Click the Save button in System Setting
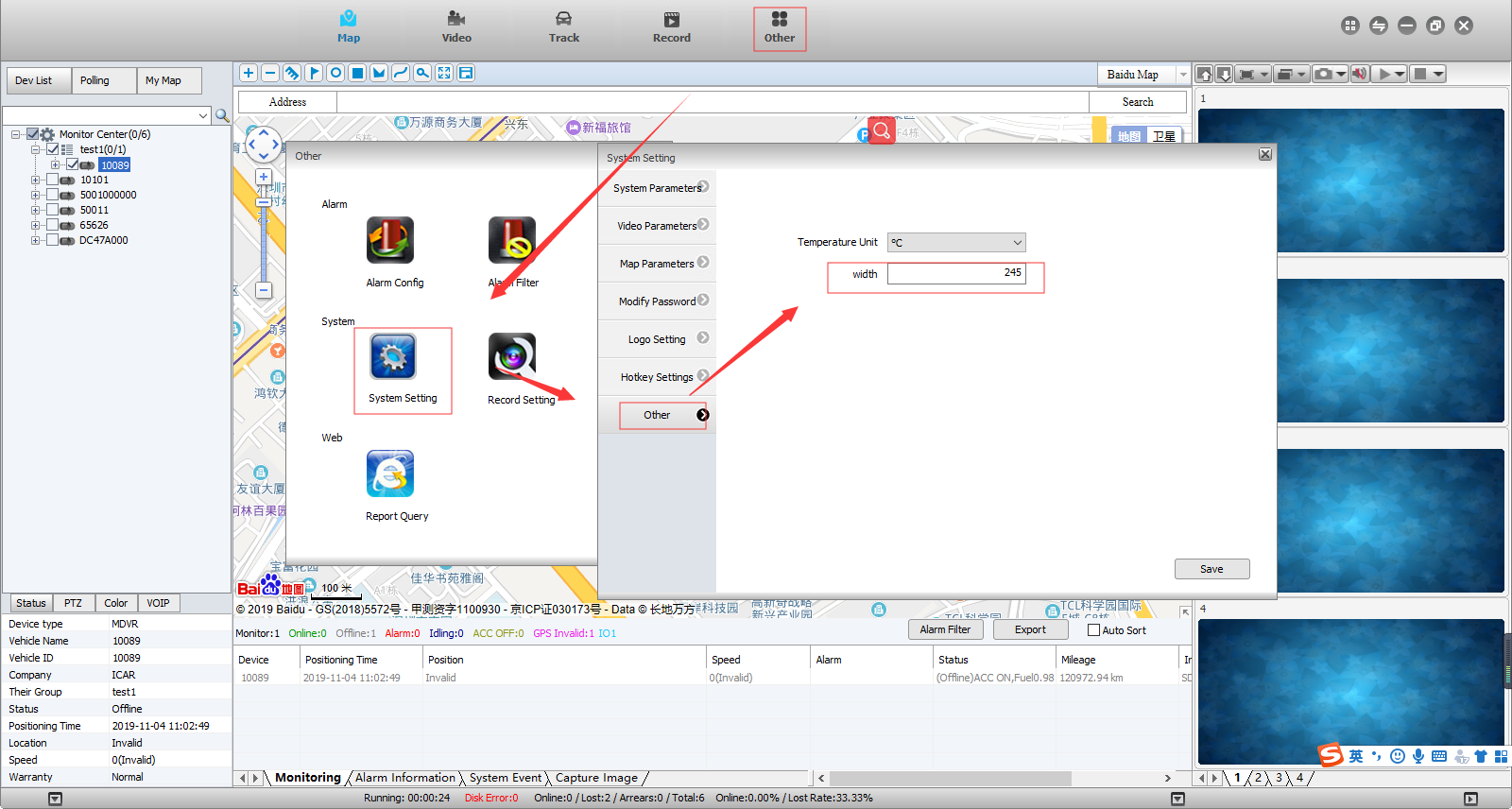The width and height of the screenshot is (1512, 809). (1211, 569)
